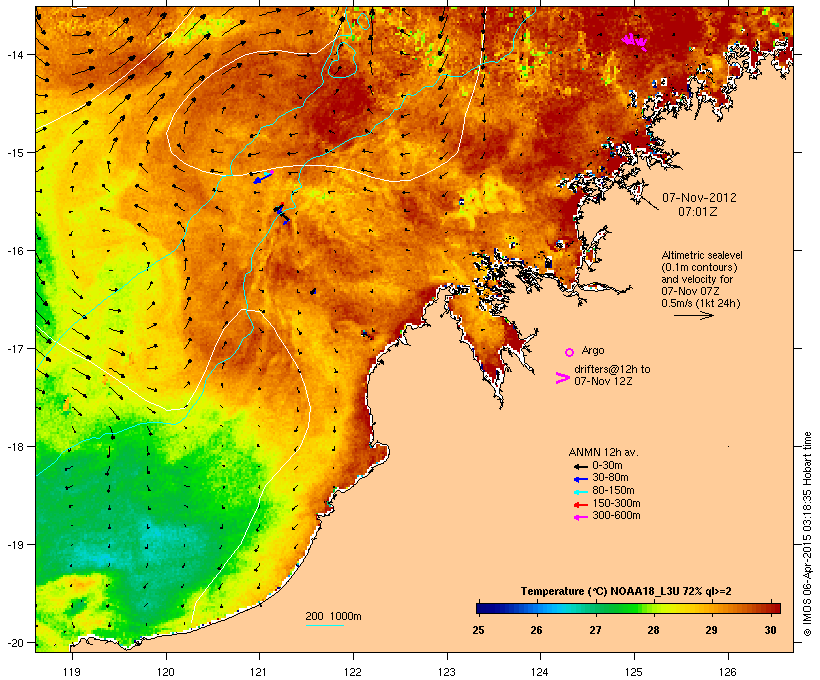Click the colorbar tick label 28
The image size is (820, 680).
[x=653, y=630]
